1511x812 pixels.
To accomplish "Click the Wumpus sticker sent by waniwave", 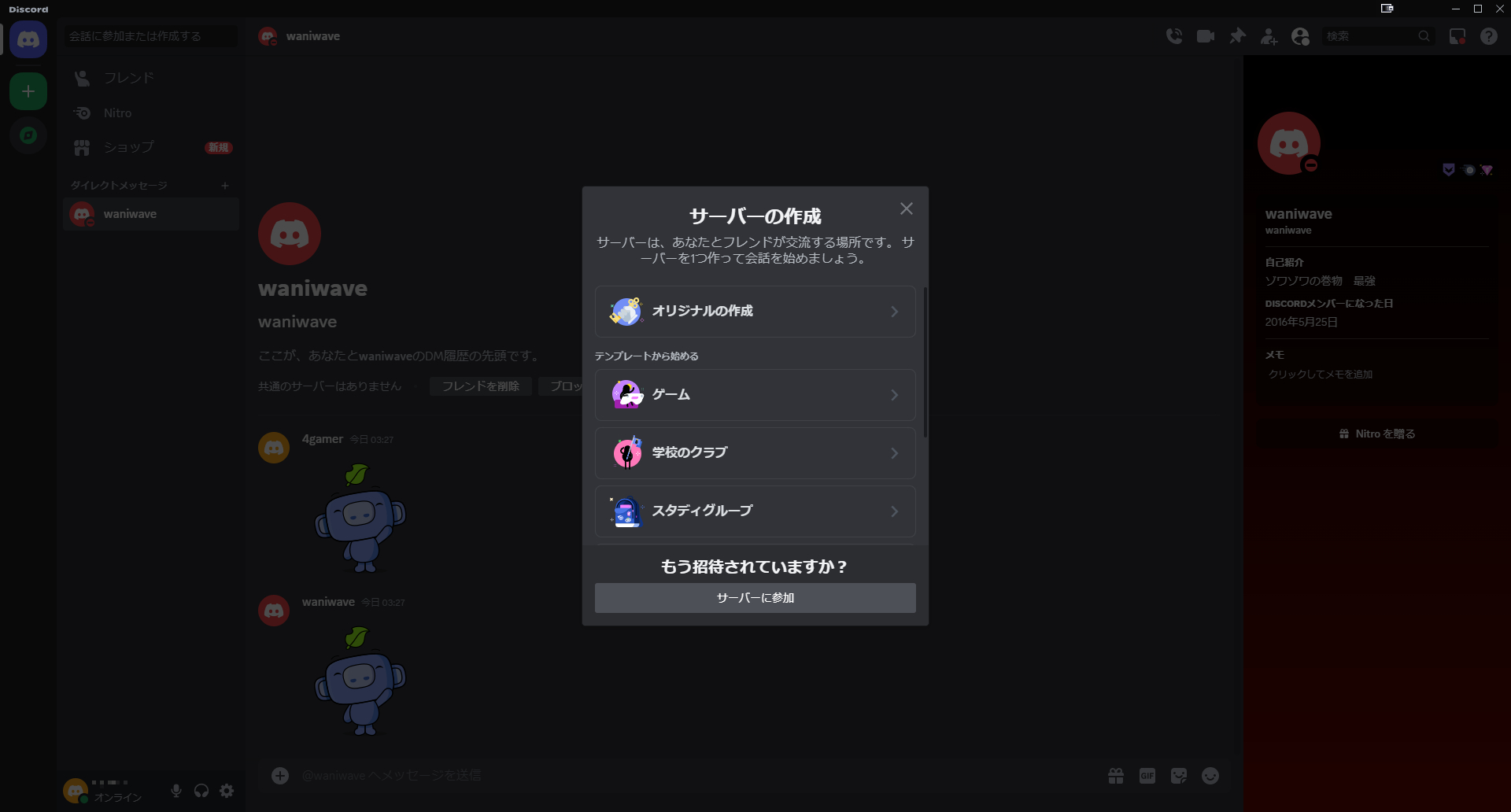I will 360,681.
